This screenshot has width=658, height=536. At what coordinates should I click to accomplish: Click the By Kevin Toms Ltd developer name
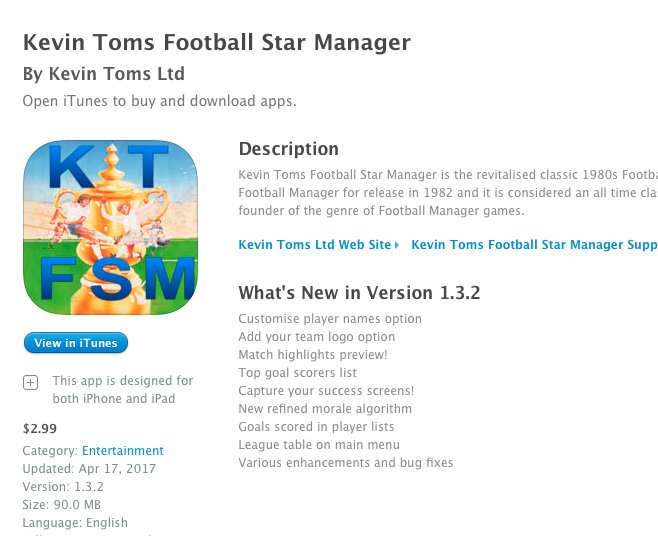[104, 74]
